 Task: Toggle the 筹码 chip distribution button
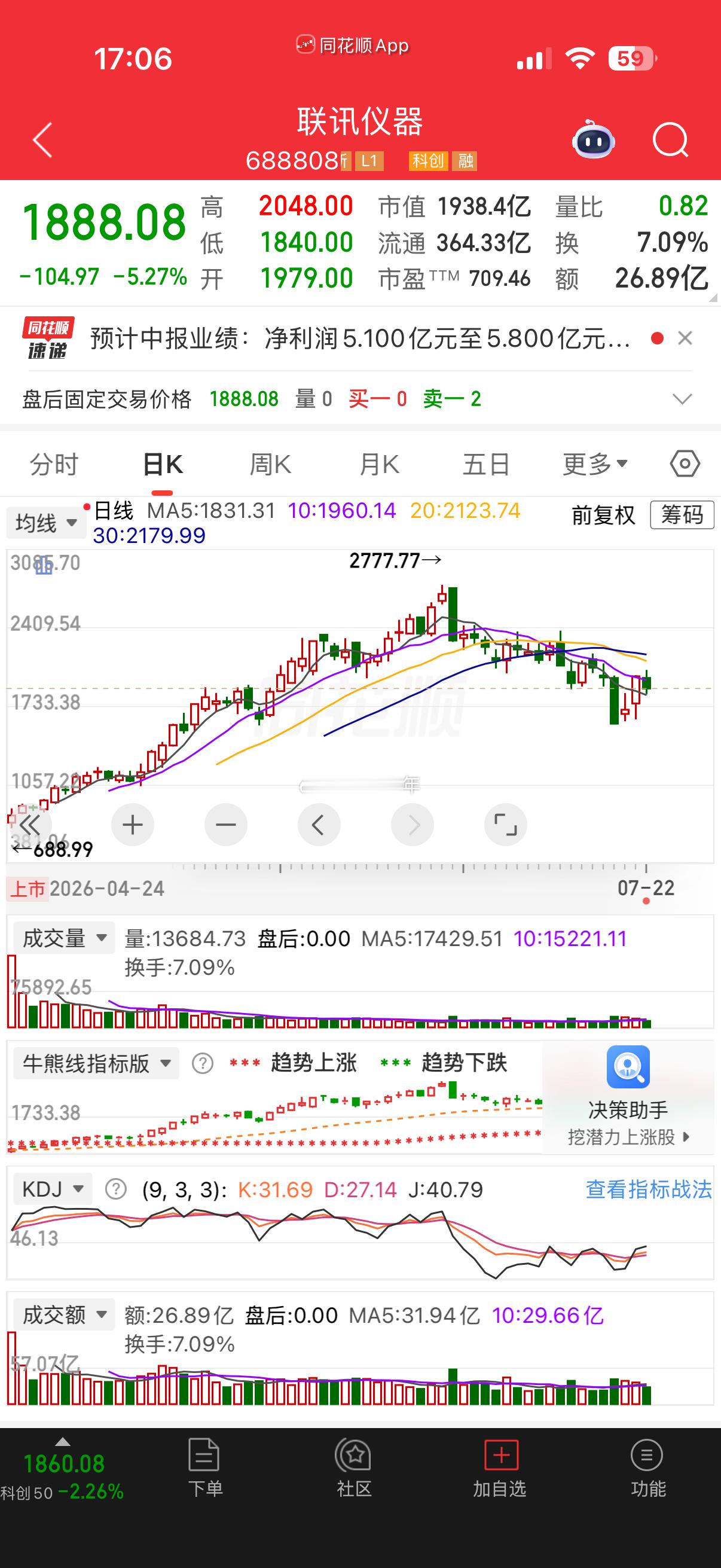[682, 515]
